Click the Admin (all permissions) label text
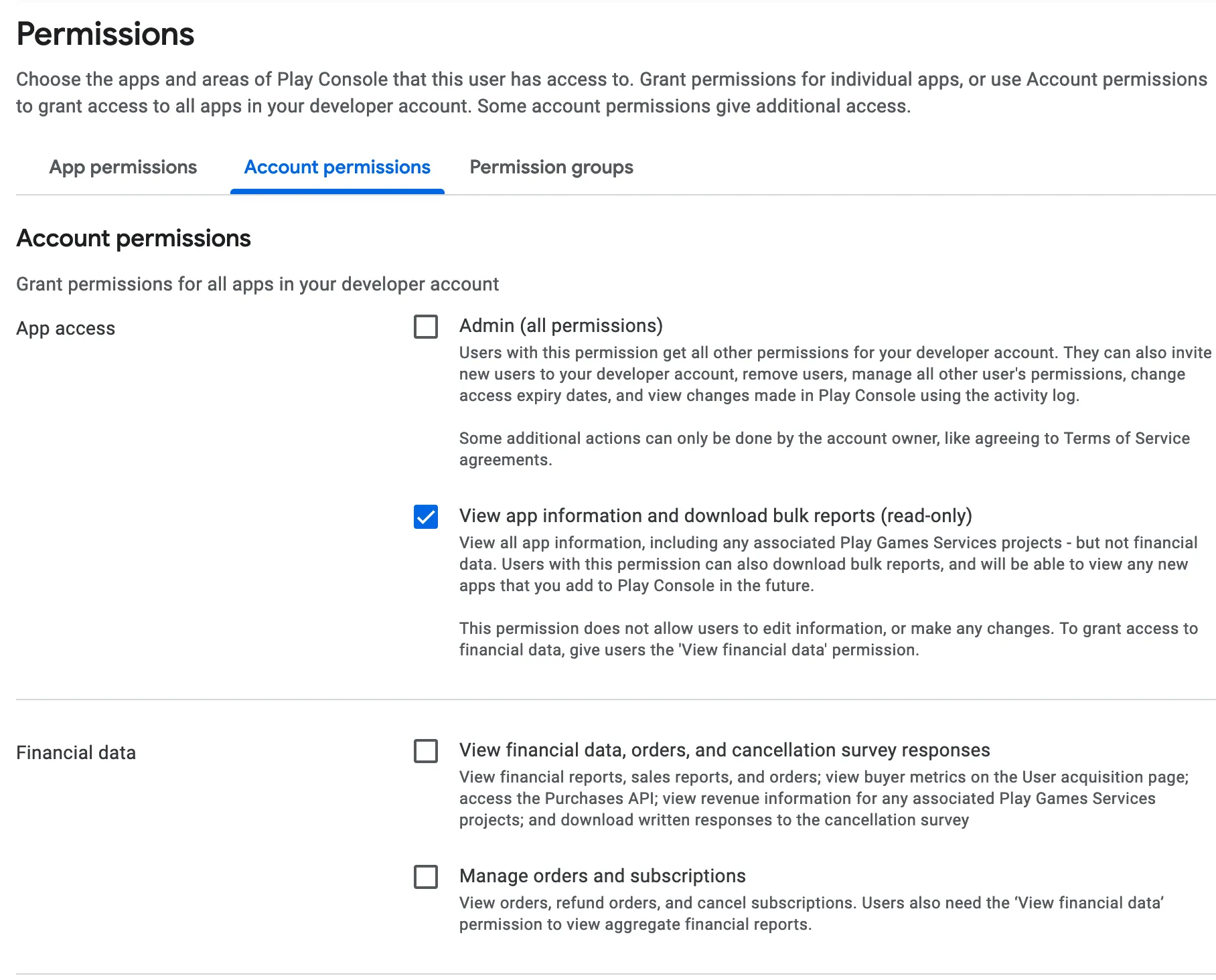This screenshot has height=980, width=1216. click(x=561, y=326)
